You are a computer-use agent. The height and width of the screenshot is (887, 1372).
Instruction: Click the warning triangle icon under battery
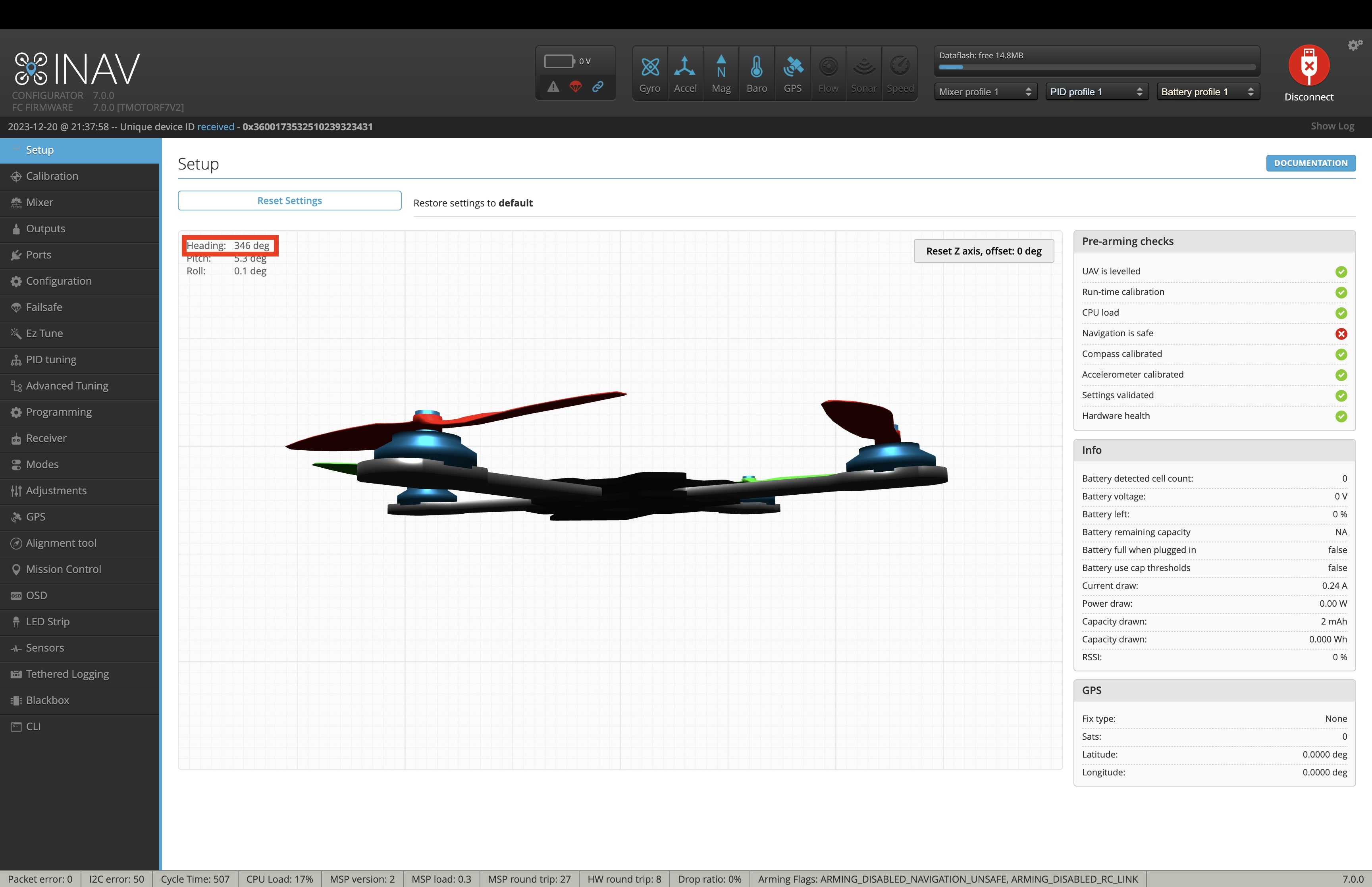coord(553,87)
